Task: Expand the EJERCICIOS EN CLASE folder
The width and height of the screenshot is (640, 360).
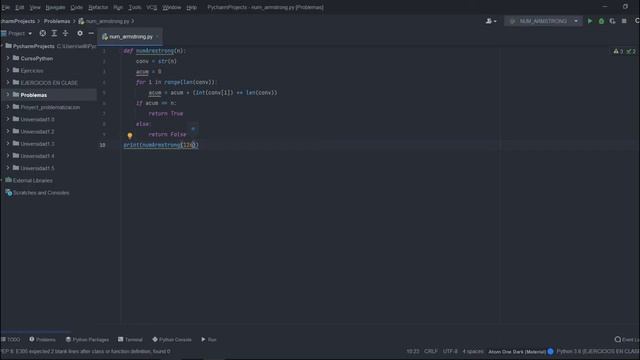Action: [x=8, y=82]
